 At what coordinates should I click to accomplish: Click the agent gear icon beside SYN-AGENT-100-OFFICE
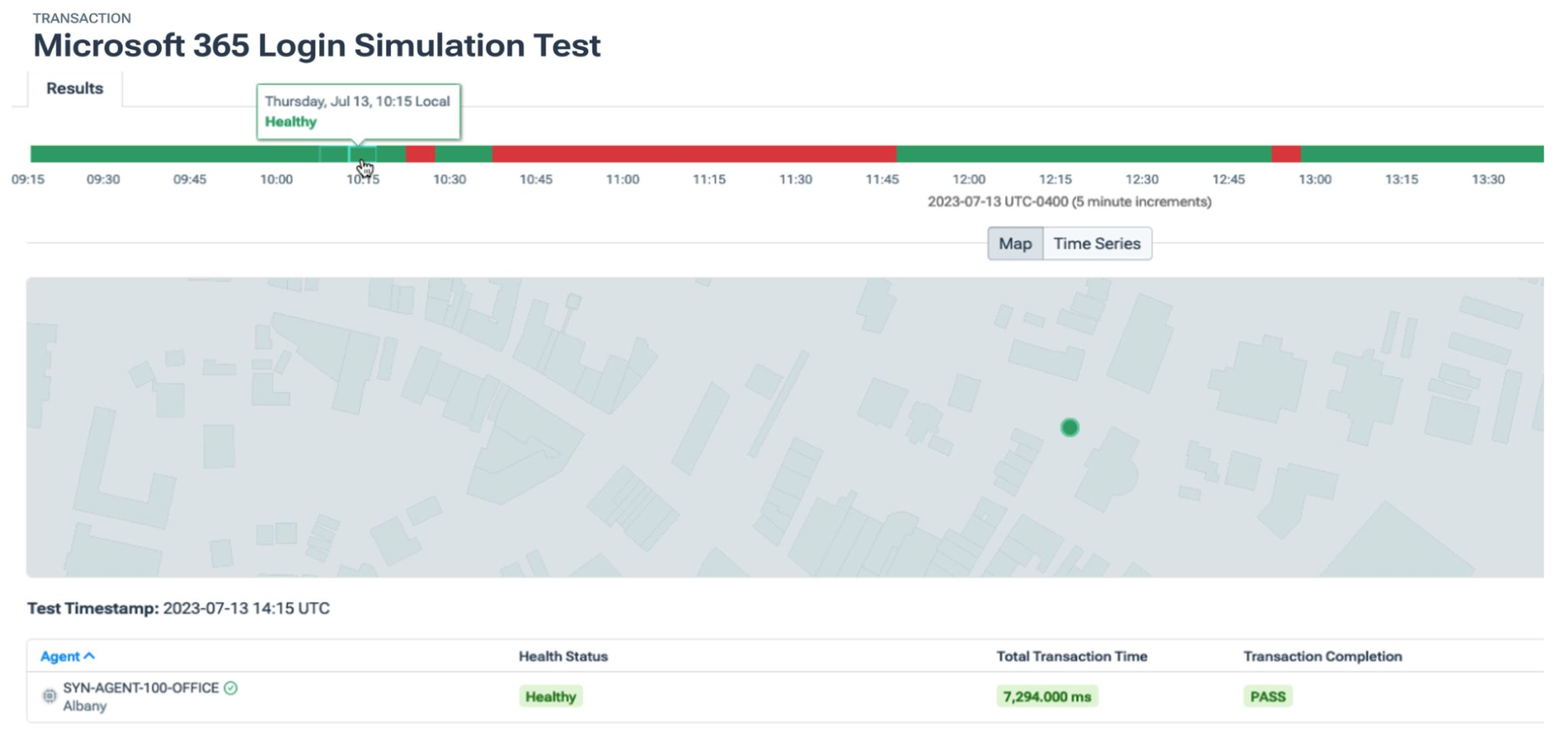coord(49,695)
